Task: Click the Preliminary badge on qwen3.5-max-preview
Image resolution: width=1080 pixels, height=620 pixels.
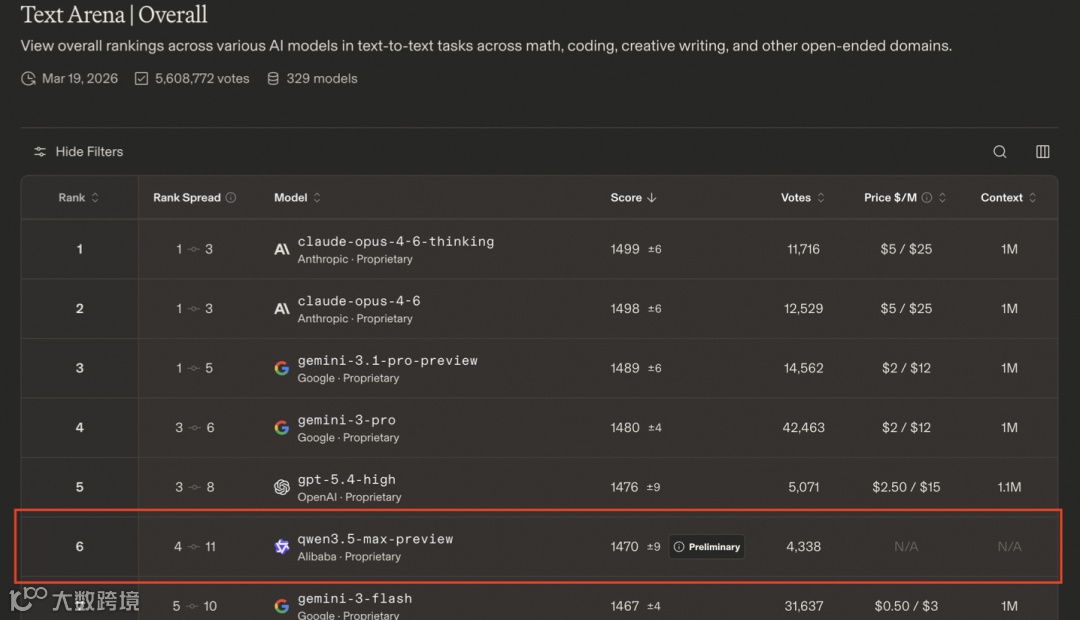Action: point(707,547)
